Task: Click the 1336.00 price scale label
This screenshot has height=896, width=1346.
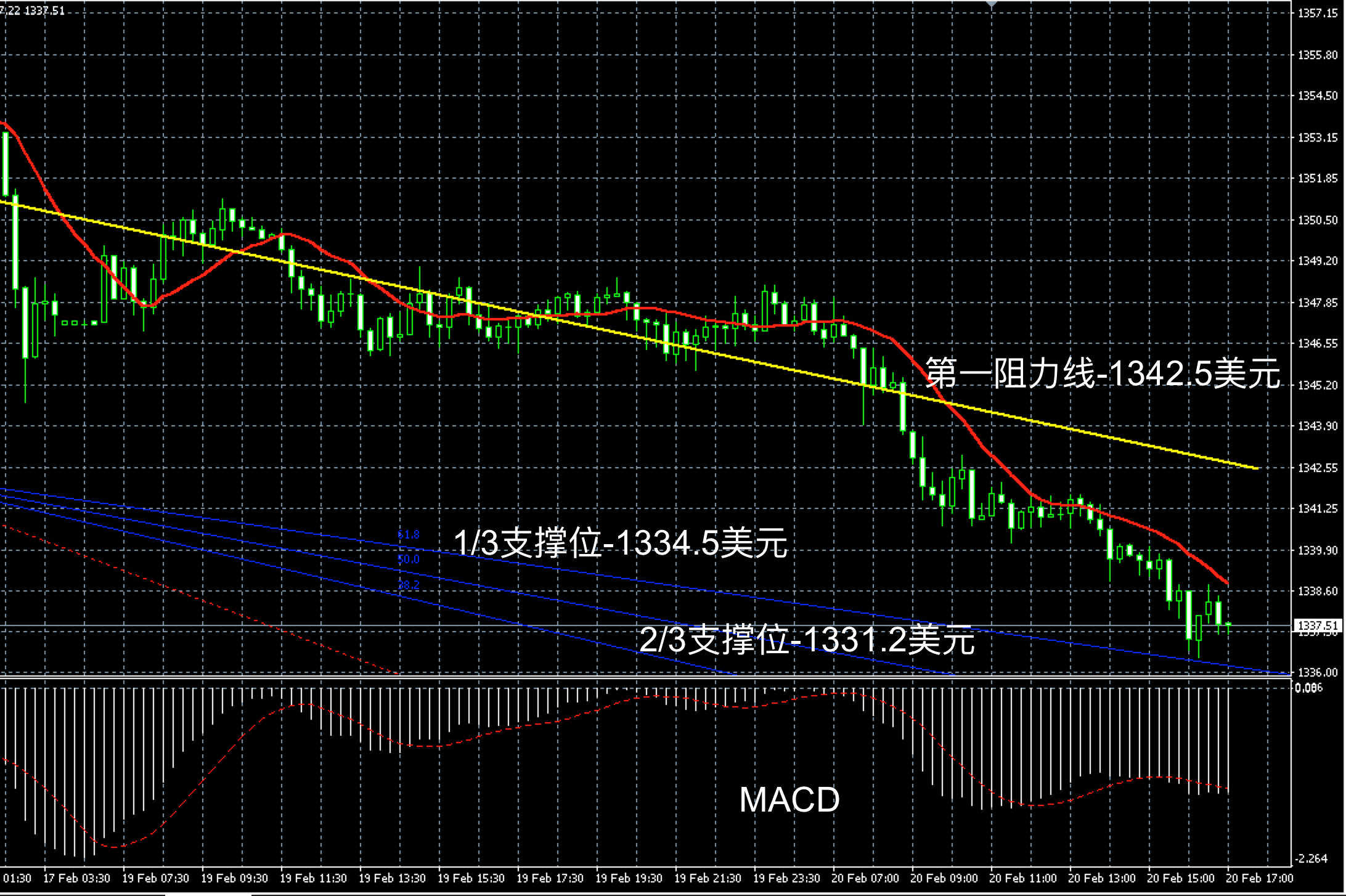Action: [x=1318, y=673]
